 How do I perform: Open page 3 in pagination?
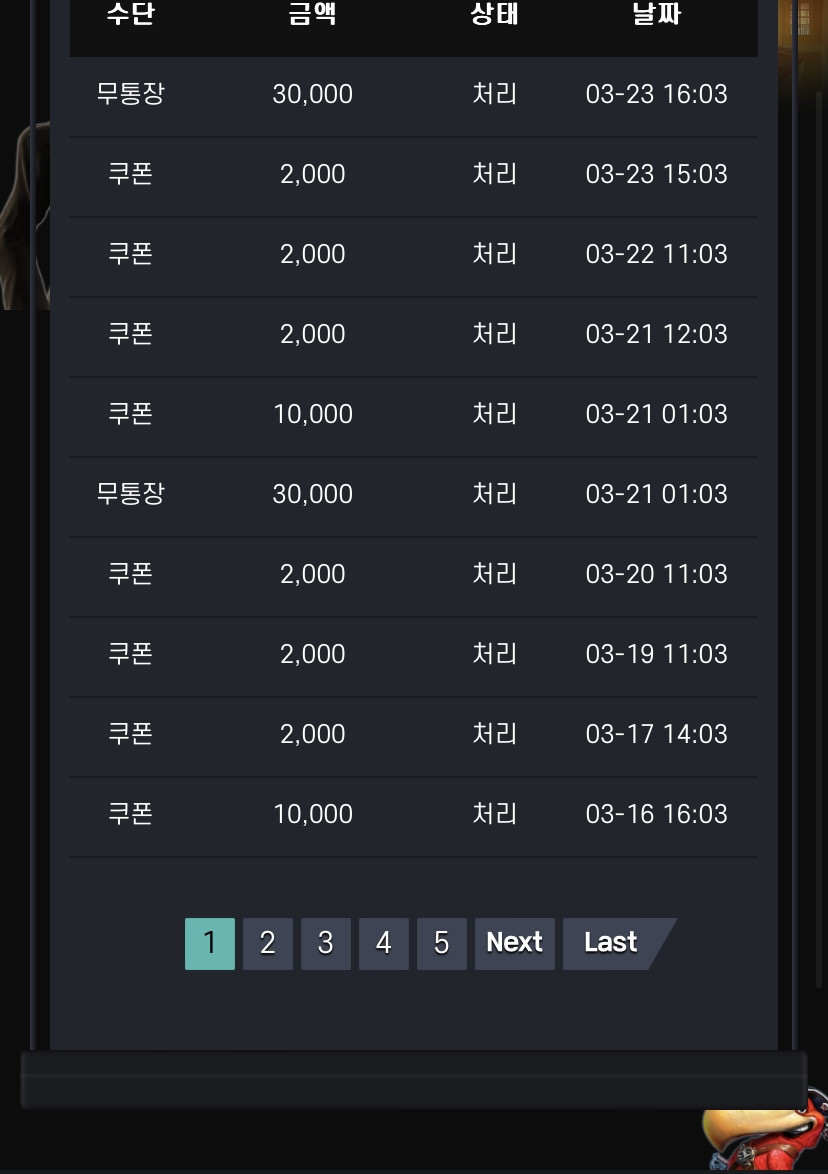326,943
